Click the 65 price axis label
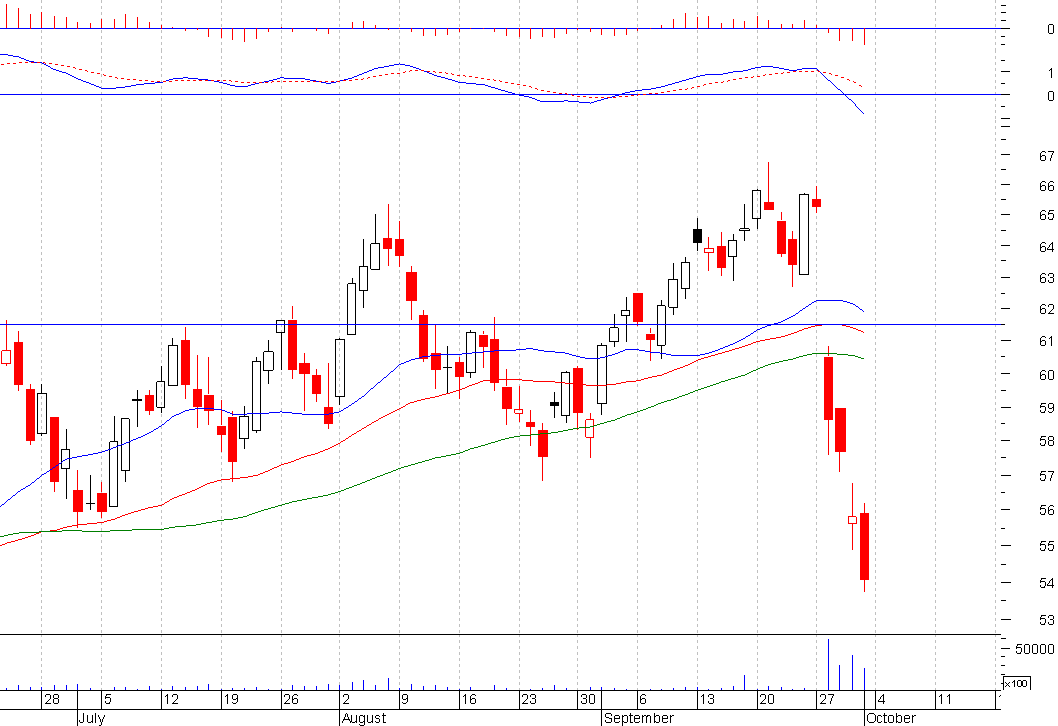This screenshot has height=726, width=1058. click(1047, 216)
